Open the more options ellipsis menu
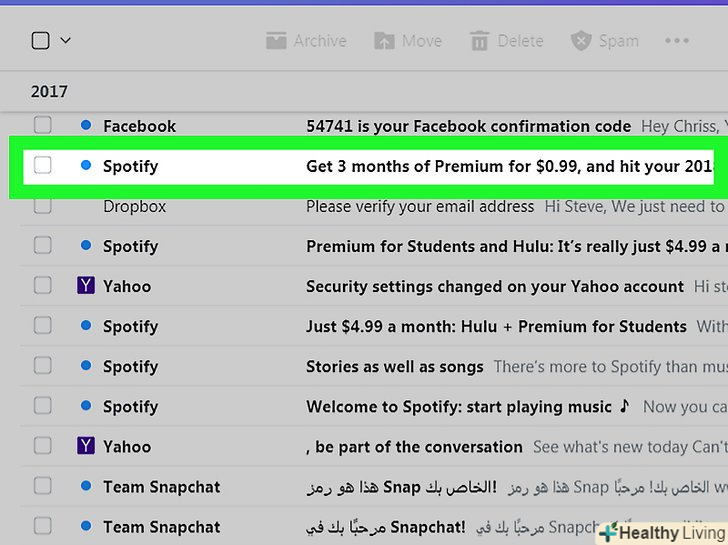The width and height of the screenshot is (728, 545). [677, 41]
